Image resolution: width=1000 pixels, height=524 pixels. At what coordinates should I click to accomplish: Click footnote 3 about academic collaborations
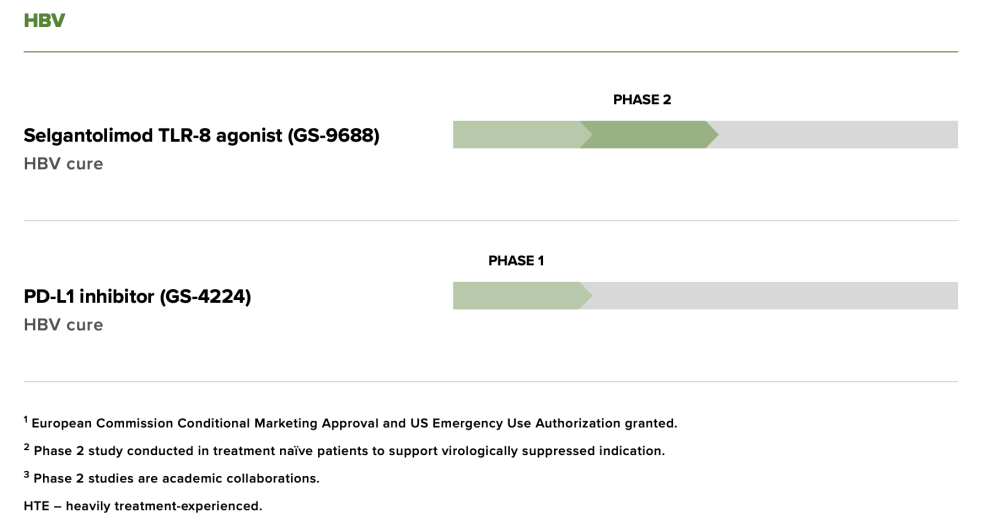[172, 477]
